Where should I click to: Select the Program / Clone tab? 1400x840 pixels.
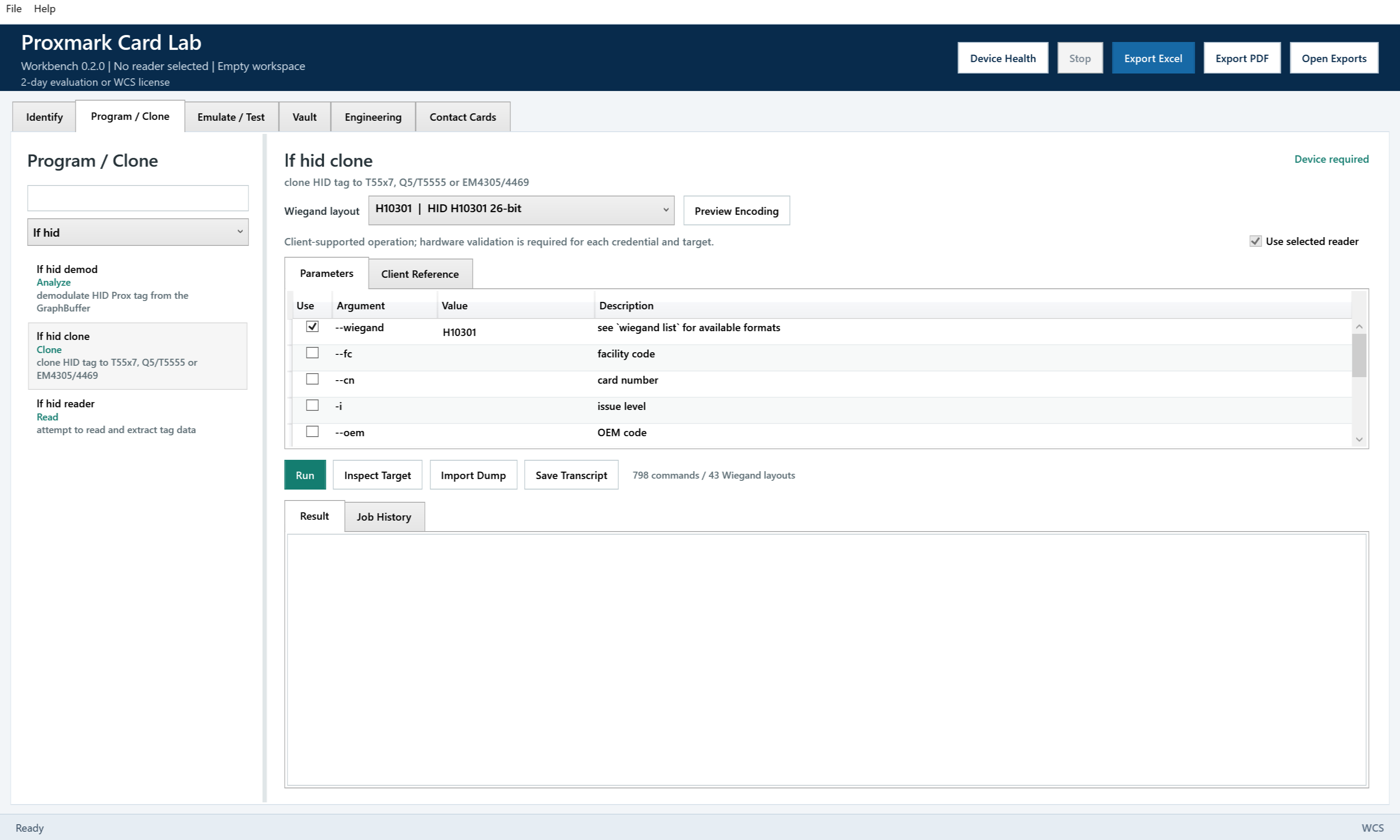(130, 116)
